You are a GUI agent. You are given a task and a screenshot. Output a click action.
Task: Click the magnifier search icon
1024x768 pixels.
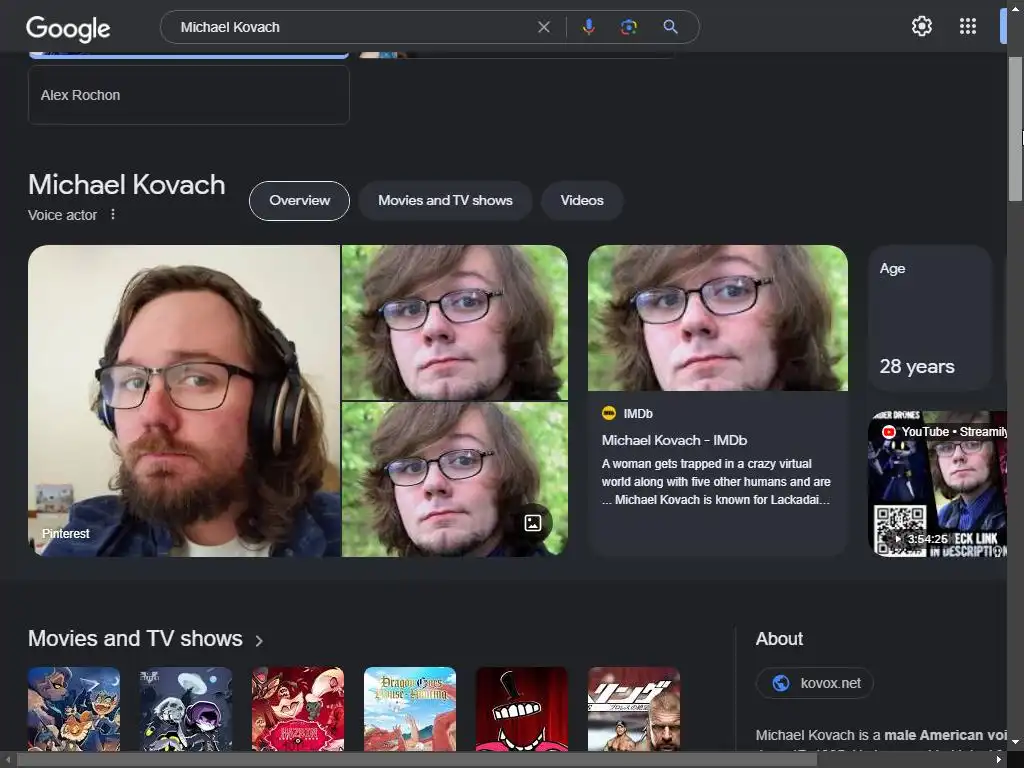[670, 27]
